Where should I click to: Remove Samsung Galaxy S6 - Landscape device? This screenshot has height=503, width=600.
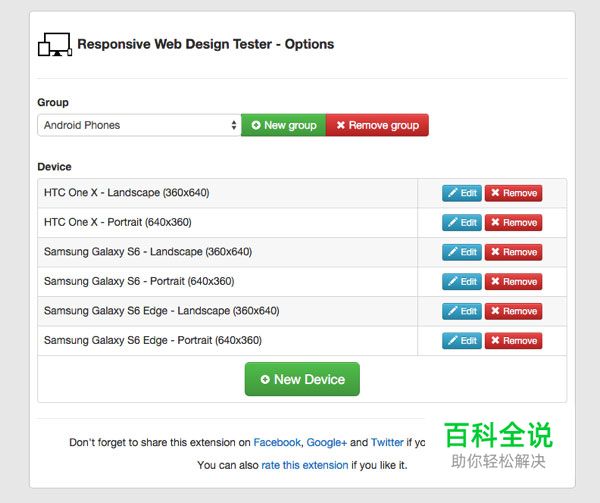click(514, 252)
